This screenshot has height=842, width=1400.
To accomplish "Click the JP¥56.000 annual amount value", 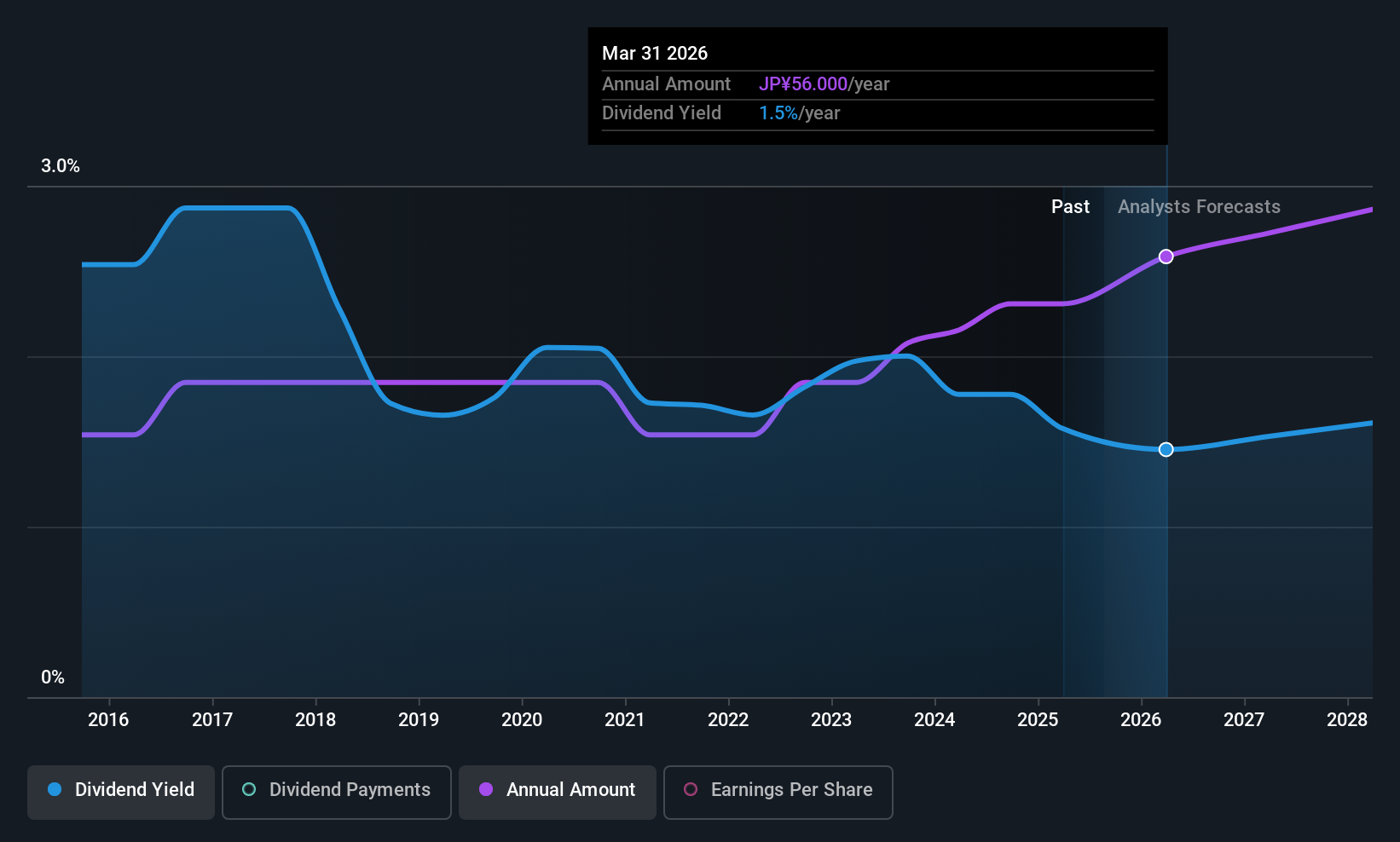I will pos(803,84).
